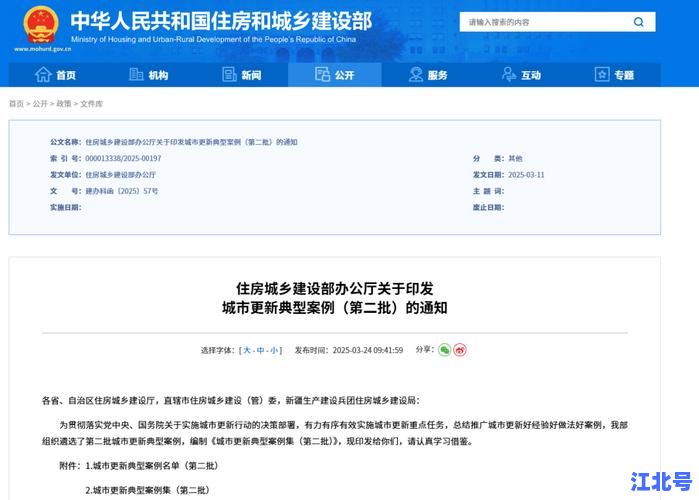The height and width of the screenshot is (500, 699).
Task: Click the publish time 2025-03-24 09:41:59
Action: point(368,350)
